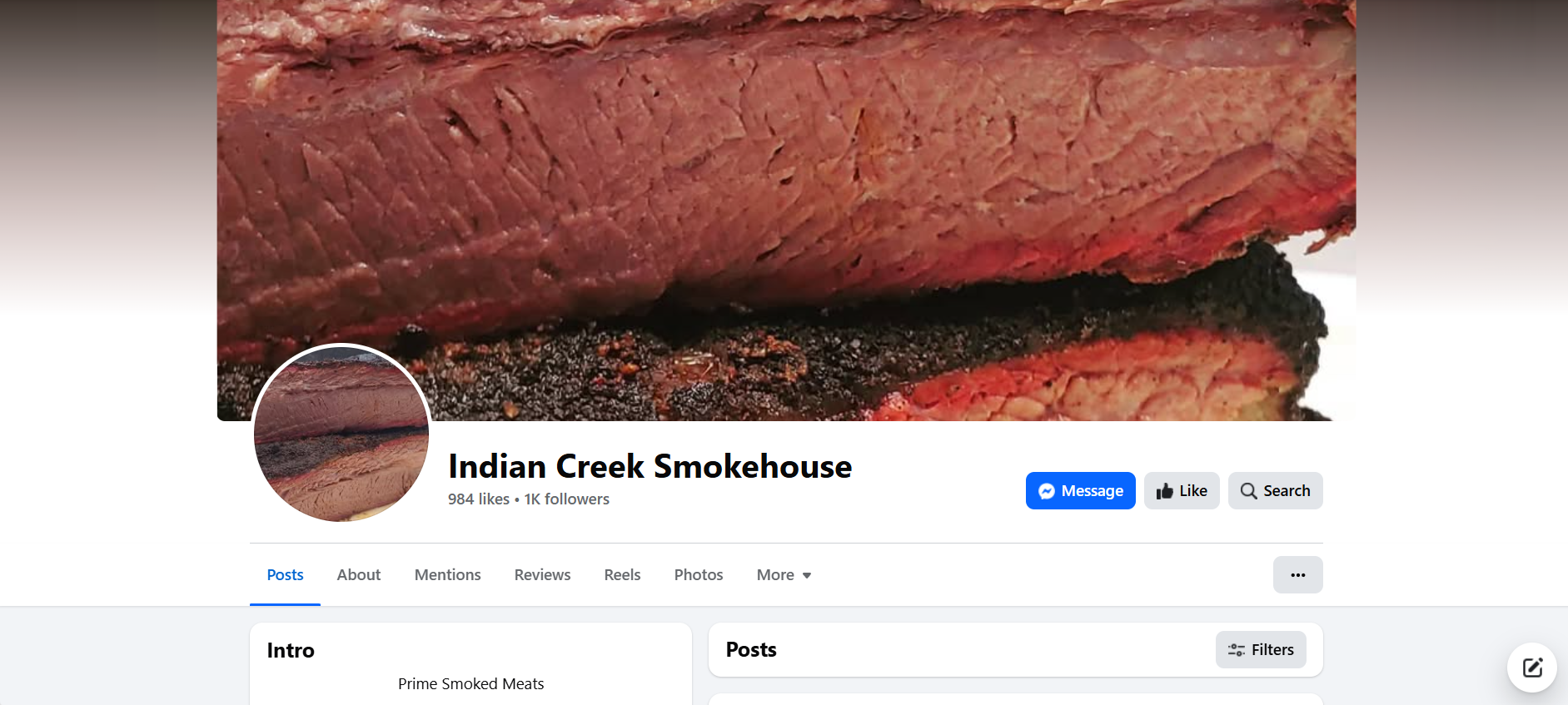Expand the More dropdown arrow

point(806,576)
